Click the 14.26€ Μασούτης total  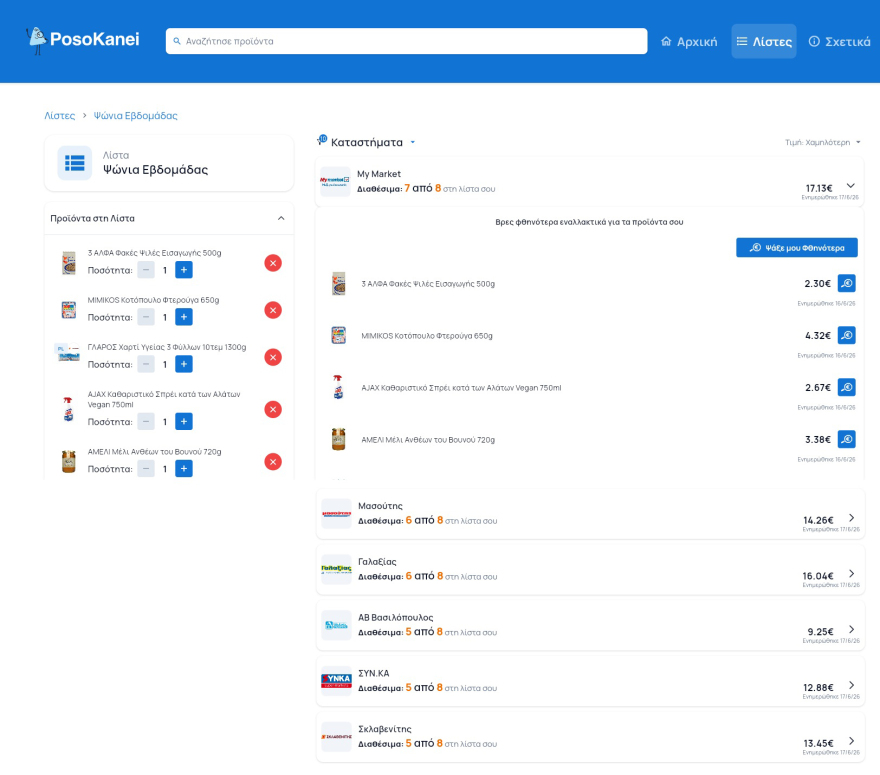coord(818,520)
